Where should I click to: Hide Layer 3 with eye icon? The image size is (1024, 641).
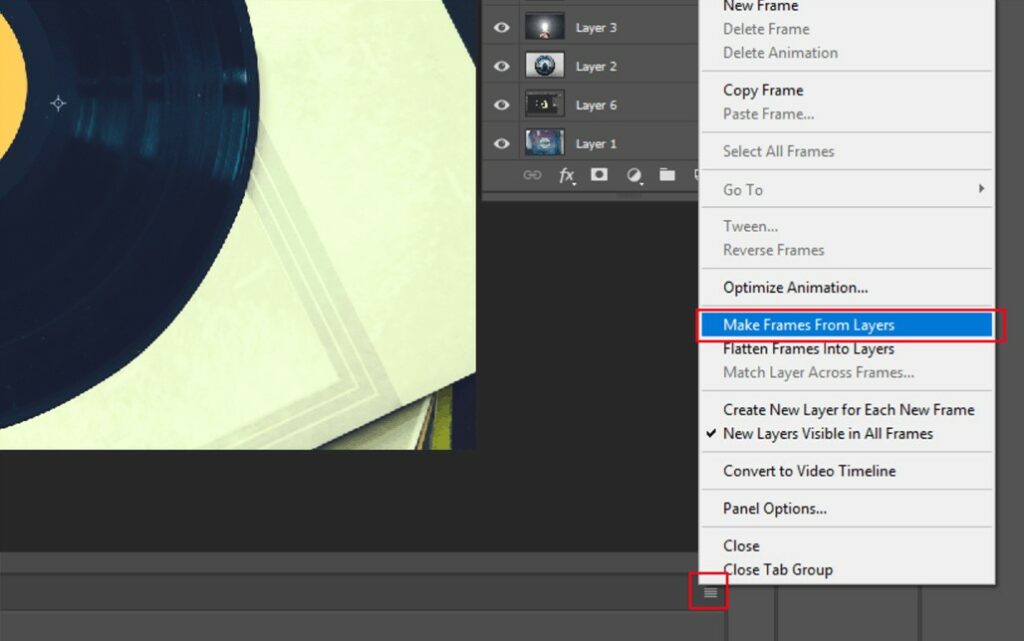point(501,28)
